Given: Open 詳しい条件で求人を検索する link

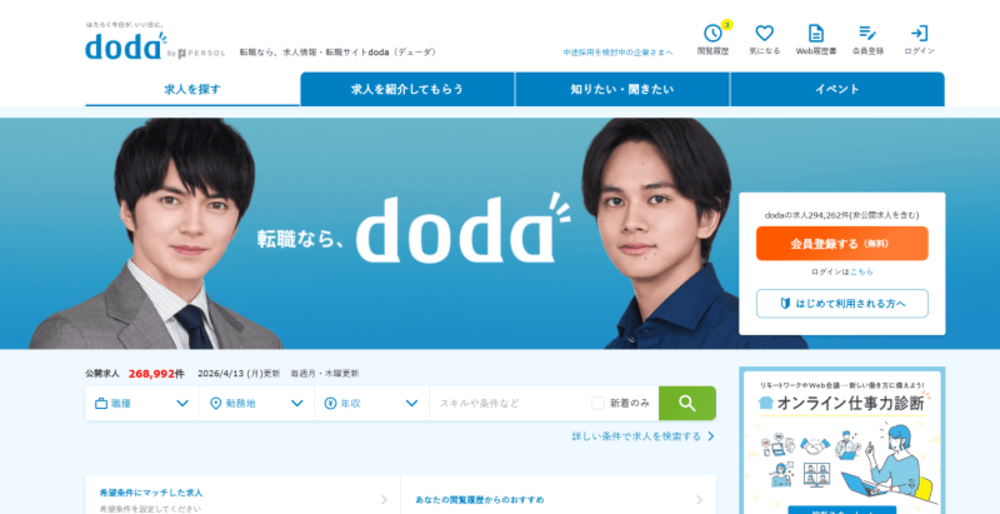Looking at the screenshot, I should pyautogui.click(x=643, y=437).
